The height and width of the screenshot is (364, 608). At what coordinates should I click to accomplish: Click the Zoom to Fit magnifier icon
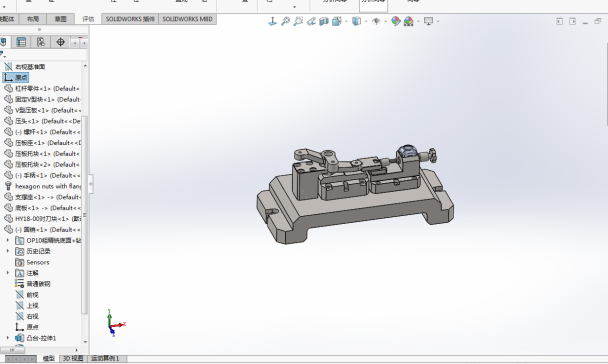[x=285, y=21]
